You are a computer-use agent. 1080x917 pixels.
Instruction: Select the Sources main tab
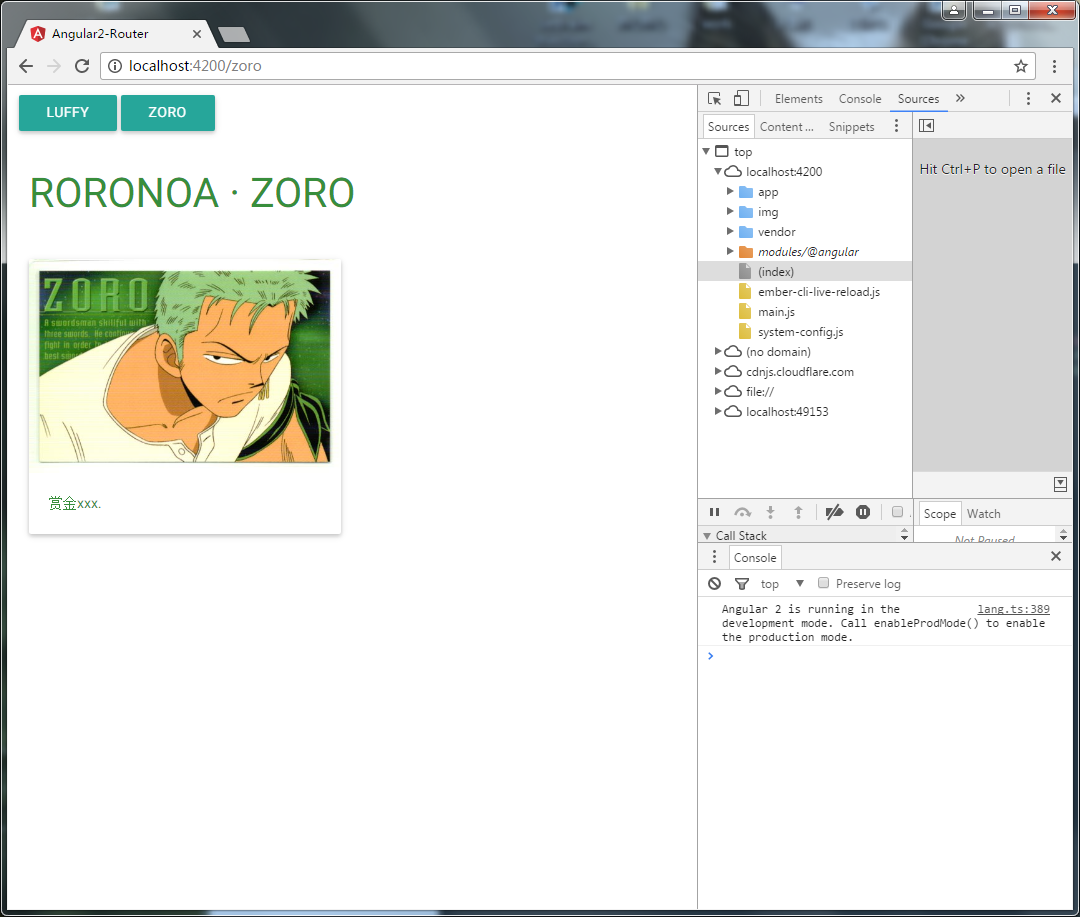point(918,99)
